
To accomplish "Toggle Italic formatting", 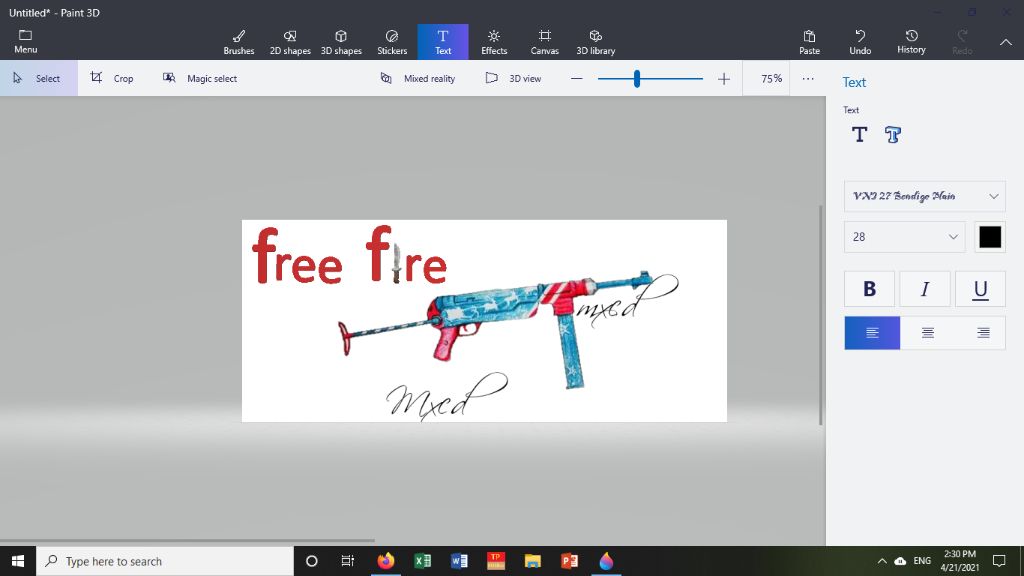I will (x=925, y=289).
